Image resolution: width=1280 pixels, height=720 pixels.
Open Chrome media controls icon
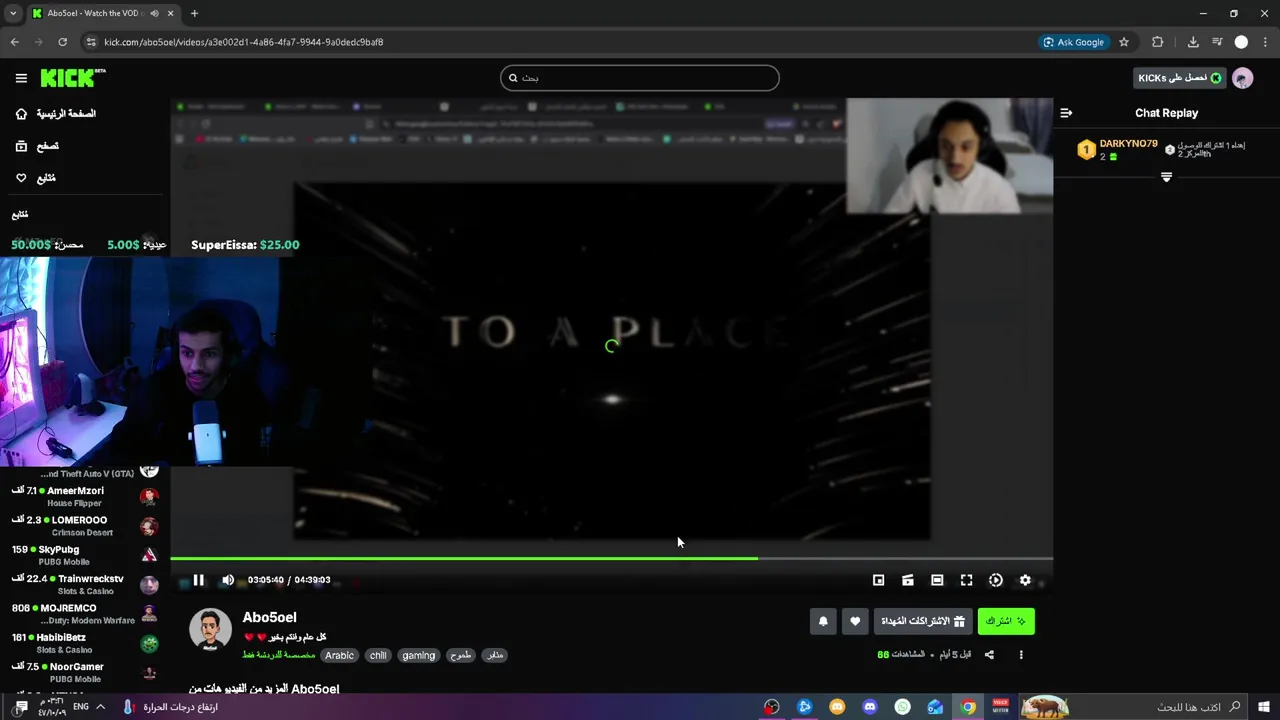[x=1217, y=42]
